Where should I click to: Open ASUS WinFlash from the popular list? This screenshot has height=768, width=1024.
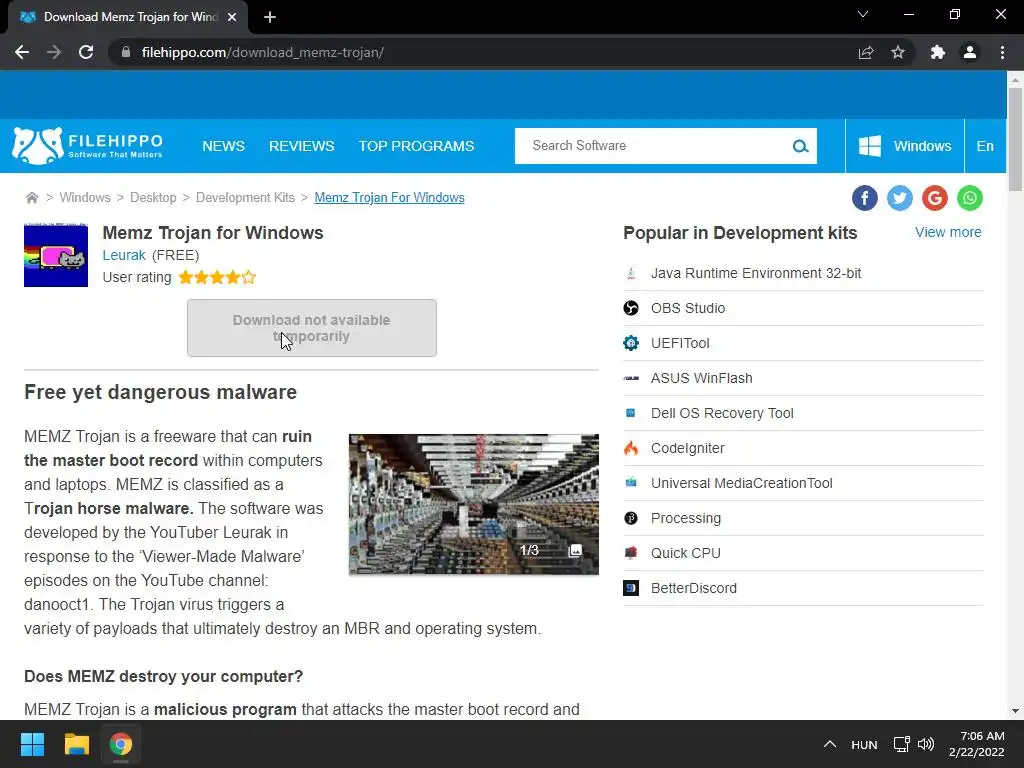click(701, 378)
